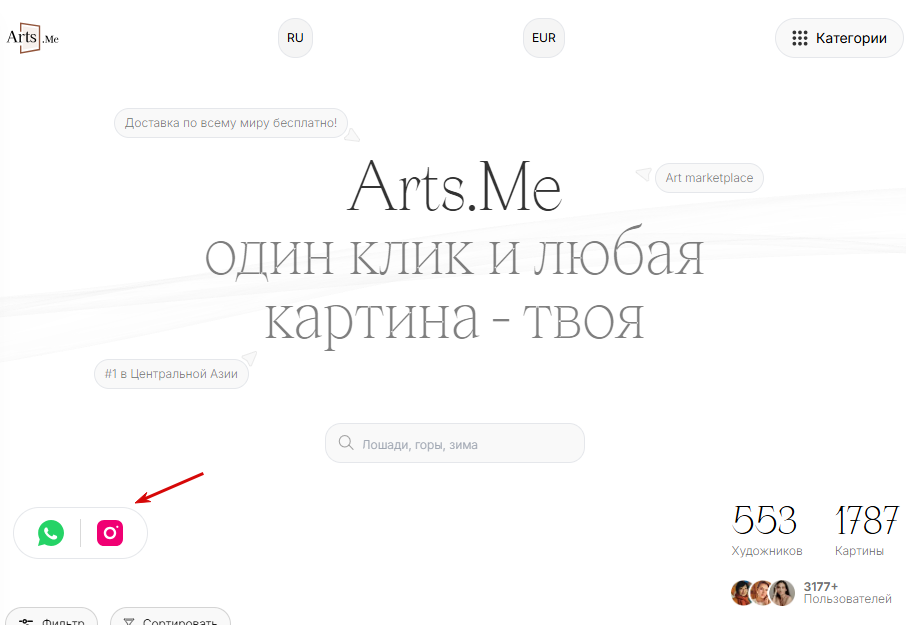
Task: Click the 'Art marketplace' badge
Action: pyautogui.click(x=709, y=178)
